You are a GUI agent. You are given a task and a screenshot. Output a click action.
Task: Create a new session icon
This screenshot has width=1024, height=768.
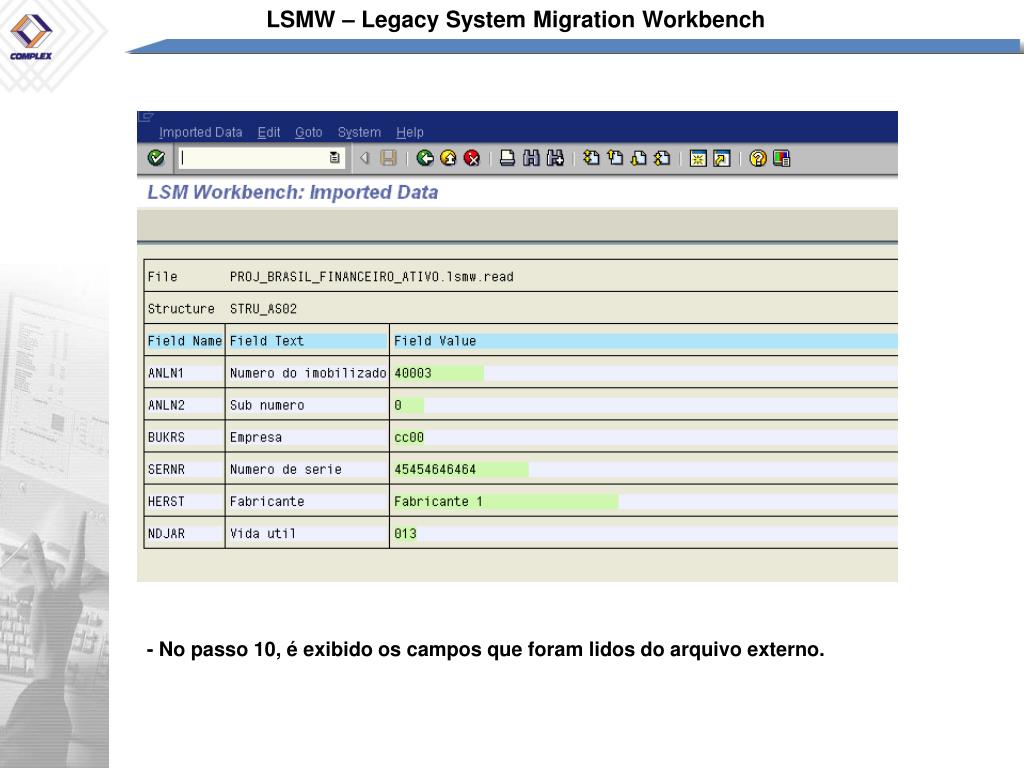click(698, 158)
